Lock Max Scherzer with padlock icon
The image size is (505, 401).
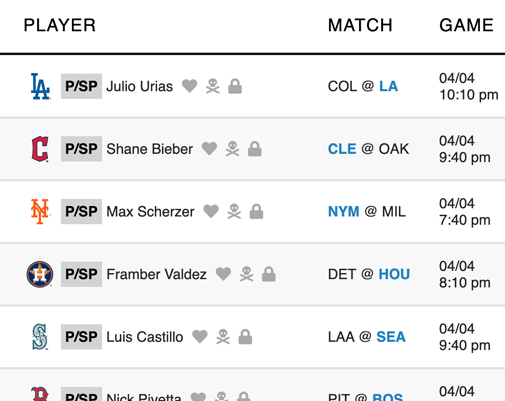click(256, 211)
